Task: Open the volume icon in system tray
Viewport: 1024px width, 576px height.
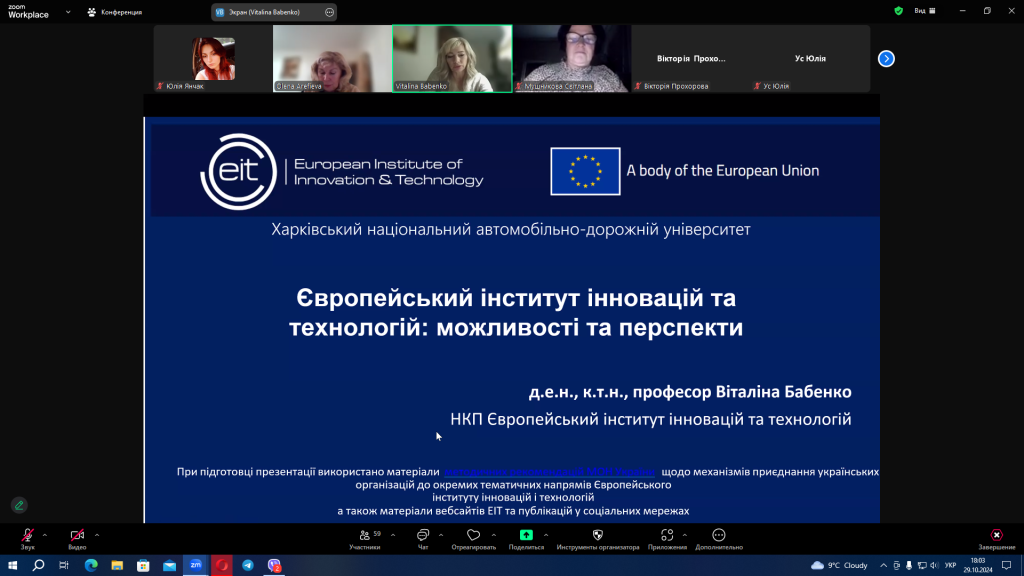Action: pos(934,565)
